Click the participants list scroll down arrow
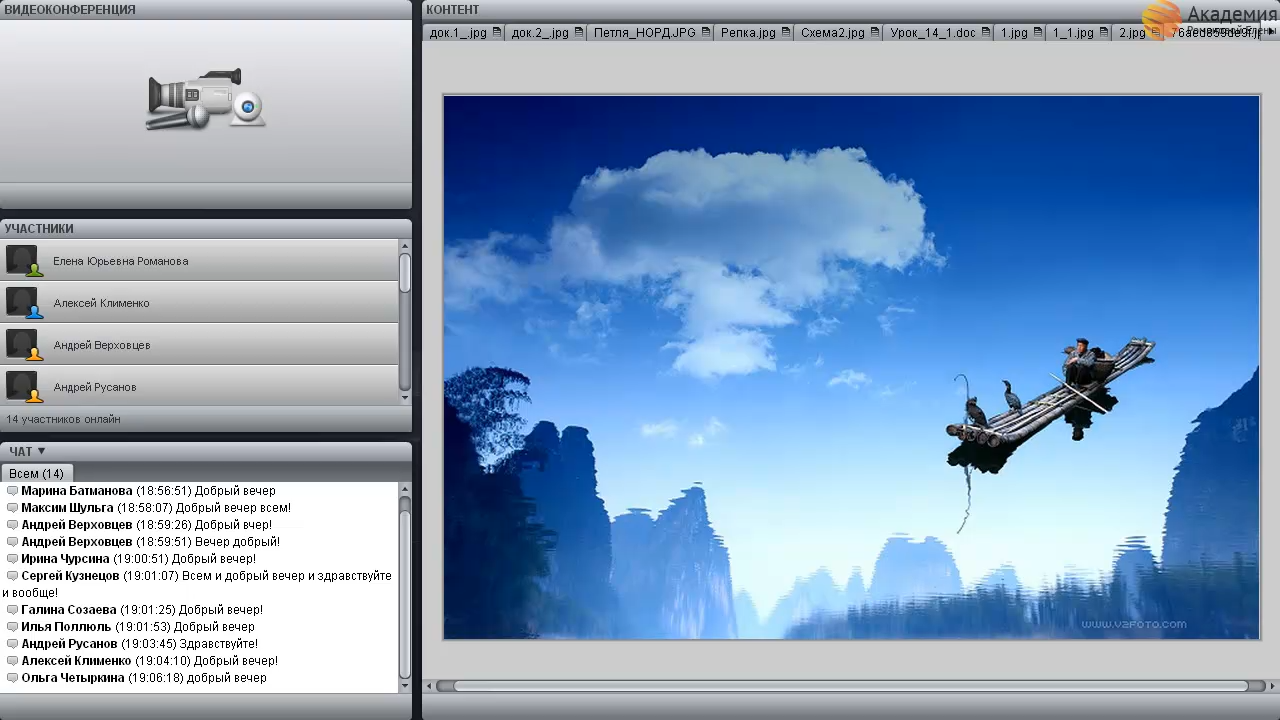1280x720 pixels. [x=405, y=398]
